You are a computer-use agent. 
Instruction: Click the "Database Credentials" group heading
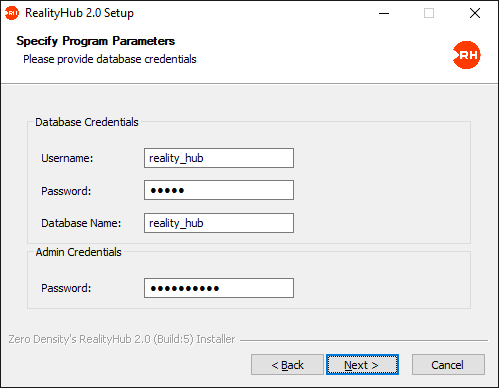[87, 122]
